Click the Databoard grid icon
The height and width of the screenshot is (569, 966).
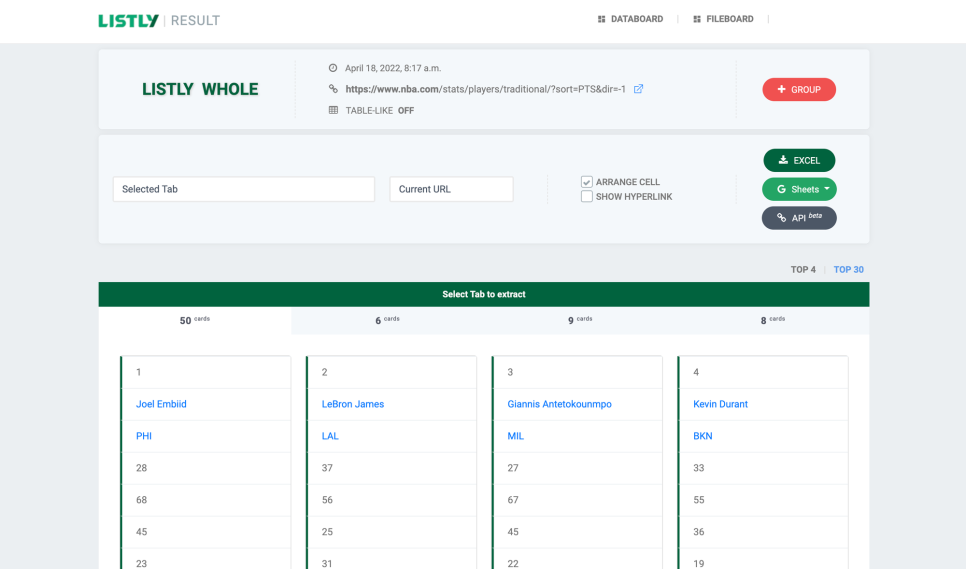click(x=601, y=19)
